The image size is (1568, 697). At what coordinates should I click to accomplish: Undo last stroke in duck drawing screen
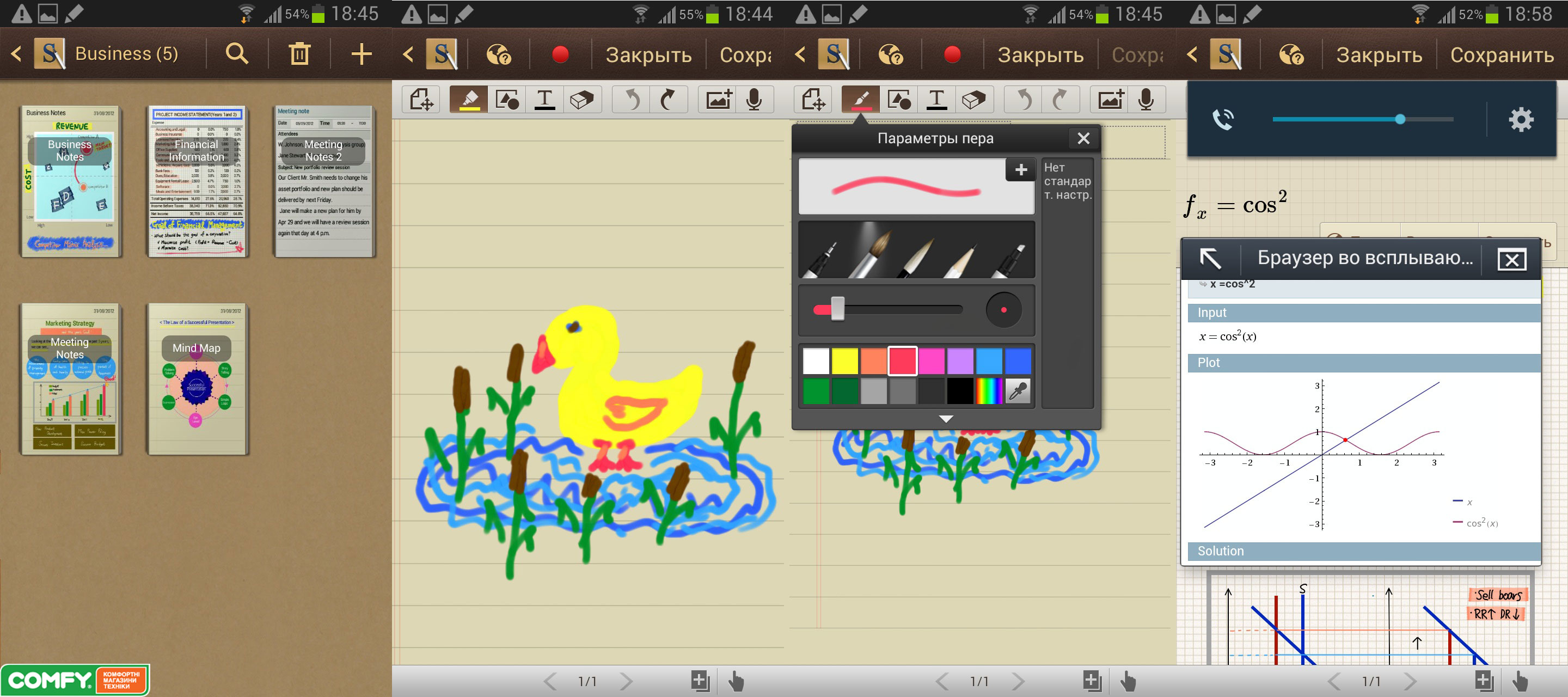[631, 99]
